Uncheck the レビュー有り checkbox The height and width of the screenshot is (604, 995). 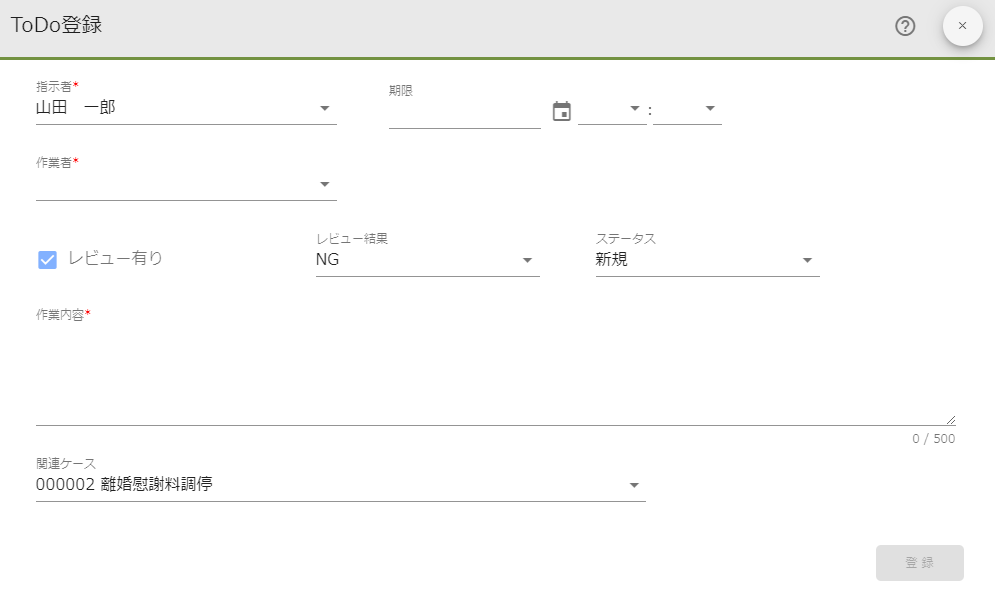[45, 259]
